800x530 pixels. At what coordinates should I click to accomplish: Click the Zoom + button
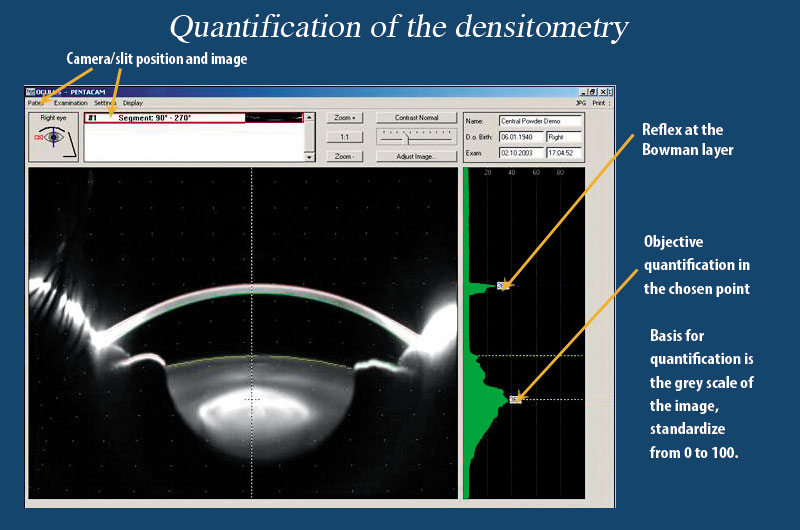(345, 118)
